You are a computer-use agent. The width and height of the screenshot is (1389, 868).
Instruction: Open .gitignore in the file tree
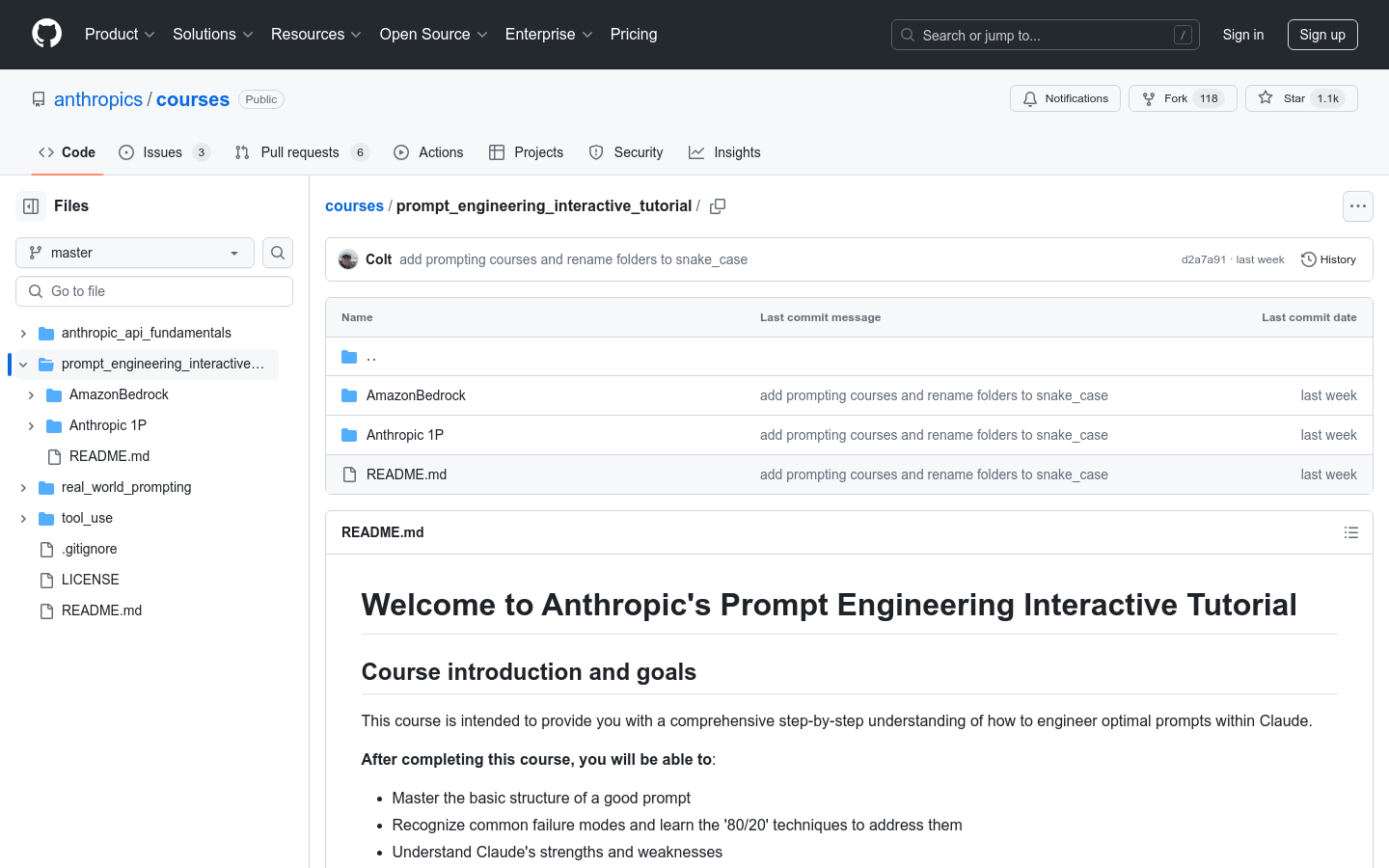(89, 549)
